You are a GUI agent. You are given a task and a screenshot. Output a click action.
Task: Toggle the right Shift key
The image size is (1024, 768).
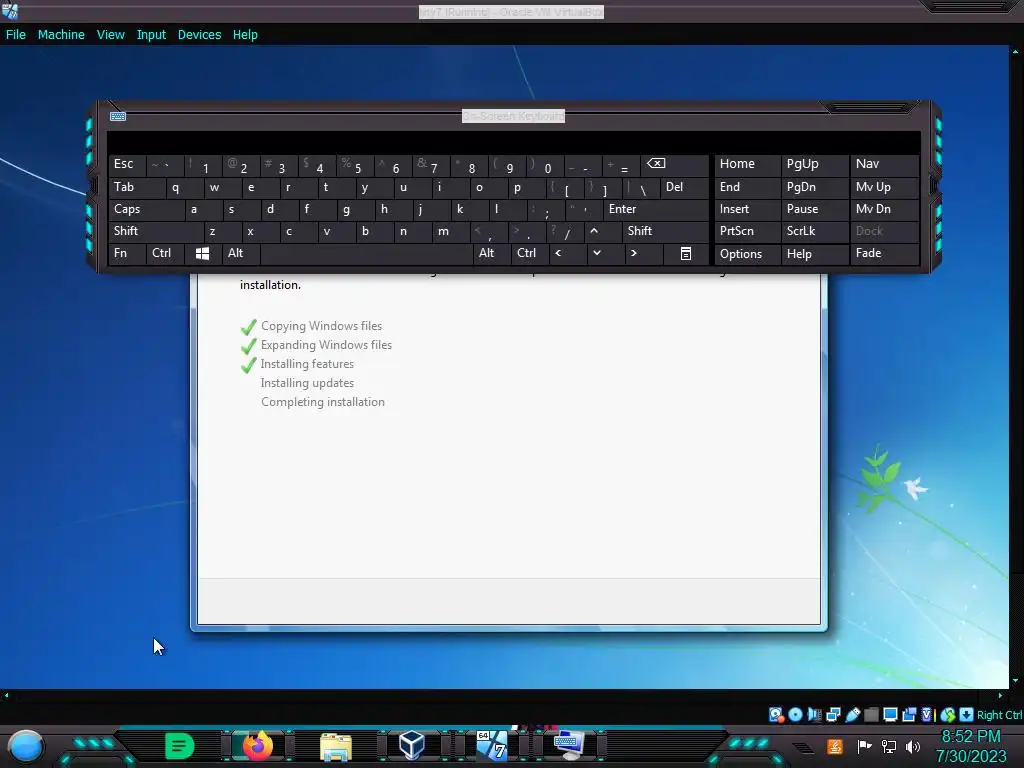click(665, 231)
